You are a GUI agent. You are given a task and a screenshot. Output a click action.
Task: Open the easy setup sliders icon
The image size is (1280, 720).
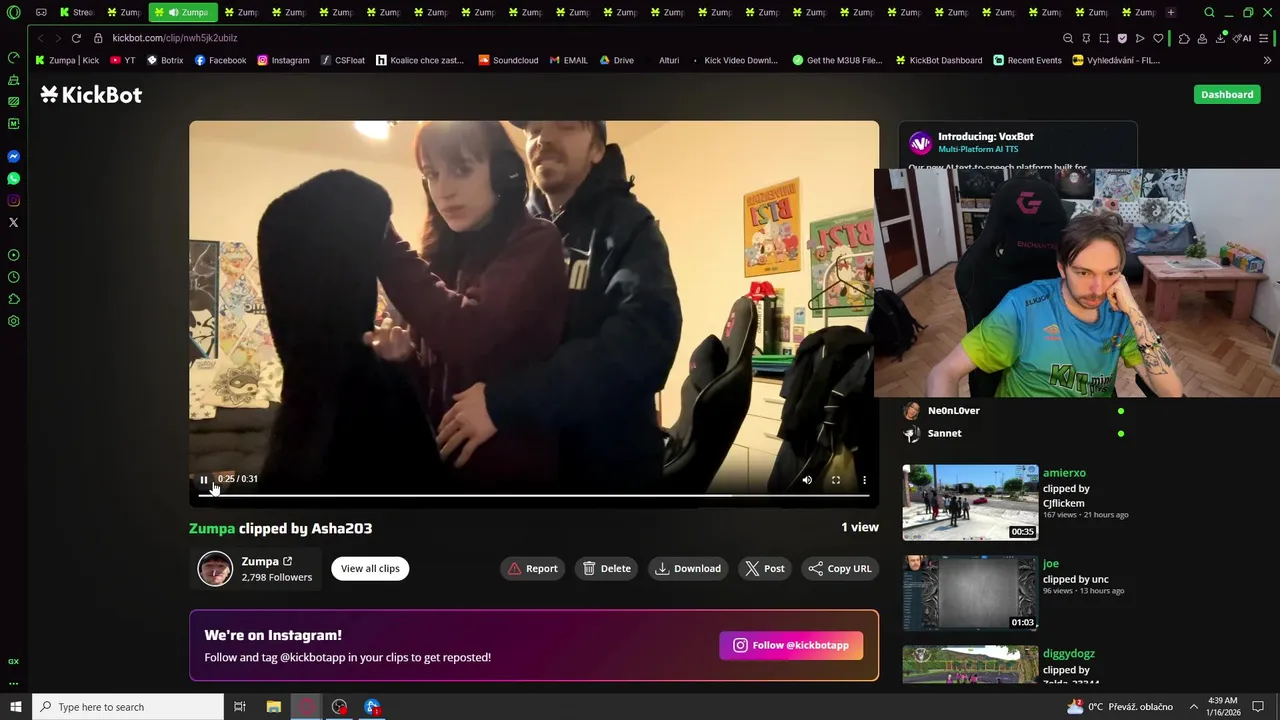(x=1265, y=38)
